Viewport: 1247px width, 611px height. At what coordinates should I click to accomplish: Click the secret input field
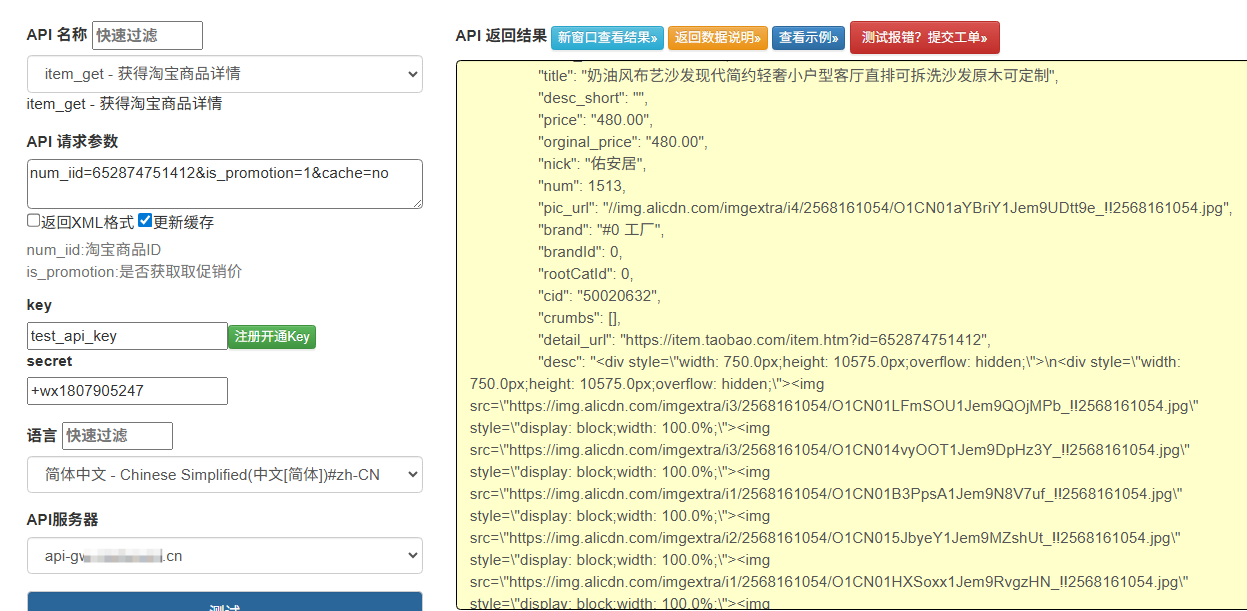click(x=127, y=391)
